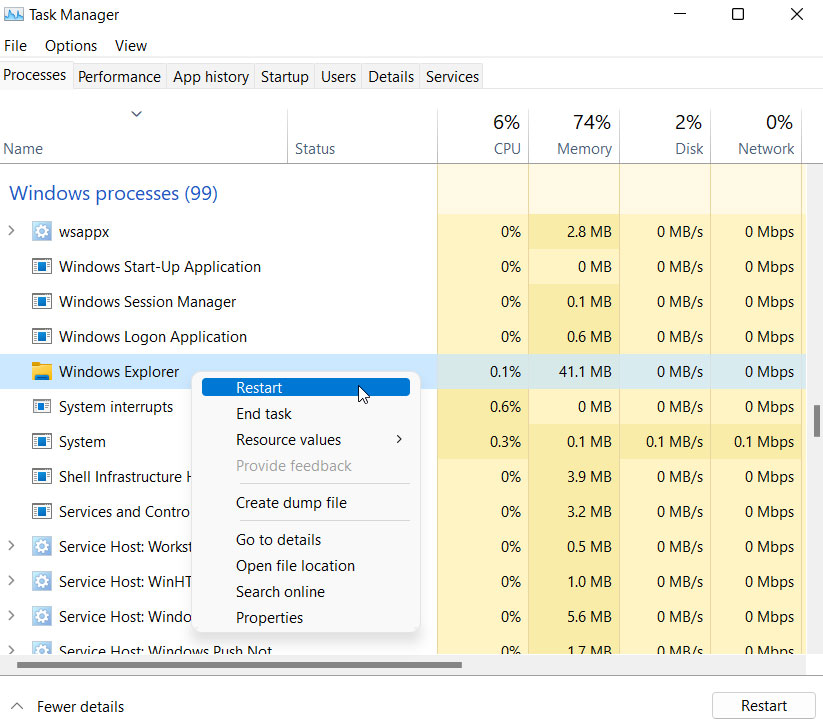Select the Windows Start-Up Application row

[160, 266]
